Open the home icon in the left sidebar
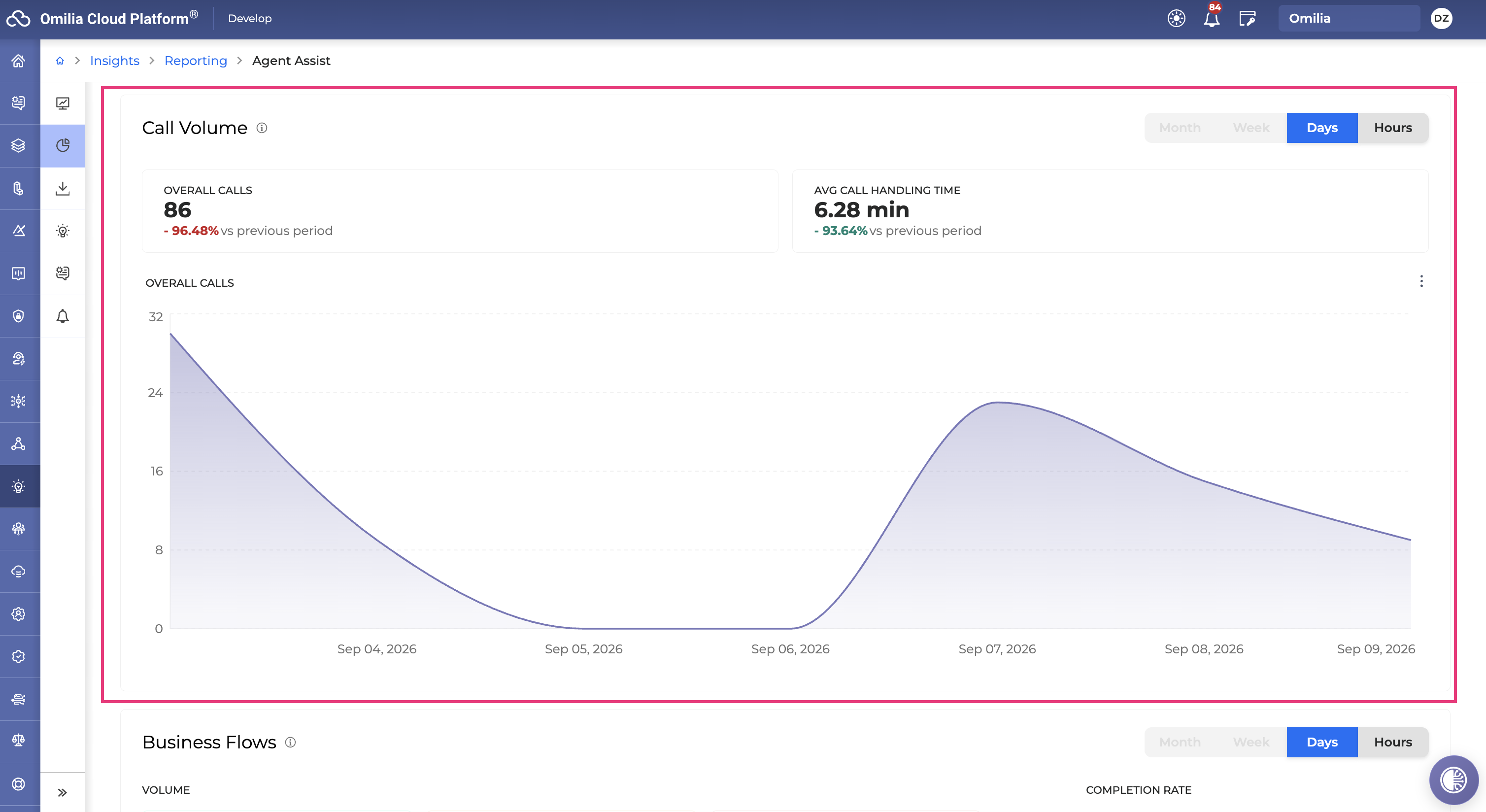Image resolution: width=1486 pixels, height=812 pixels. pyautogui.click(x=18, y=61)
